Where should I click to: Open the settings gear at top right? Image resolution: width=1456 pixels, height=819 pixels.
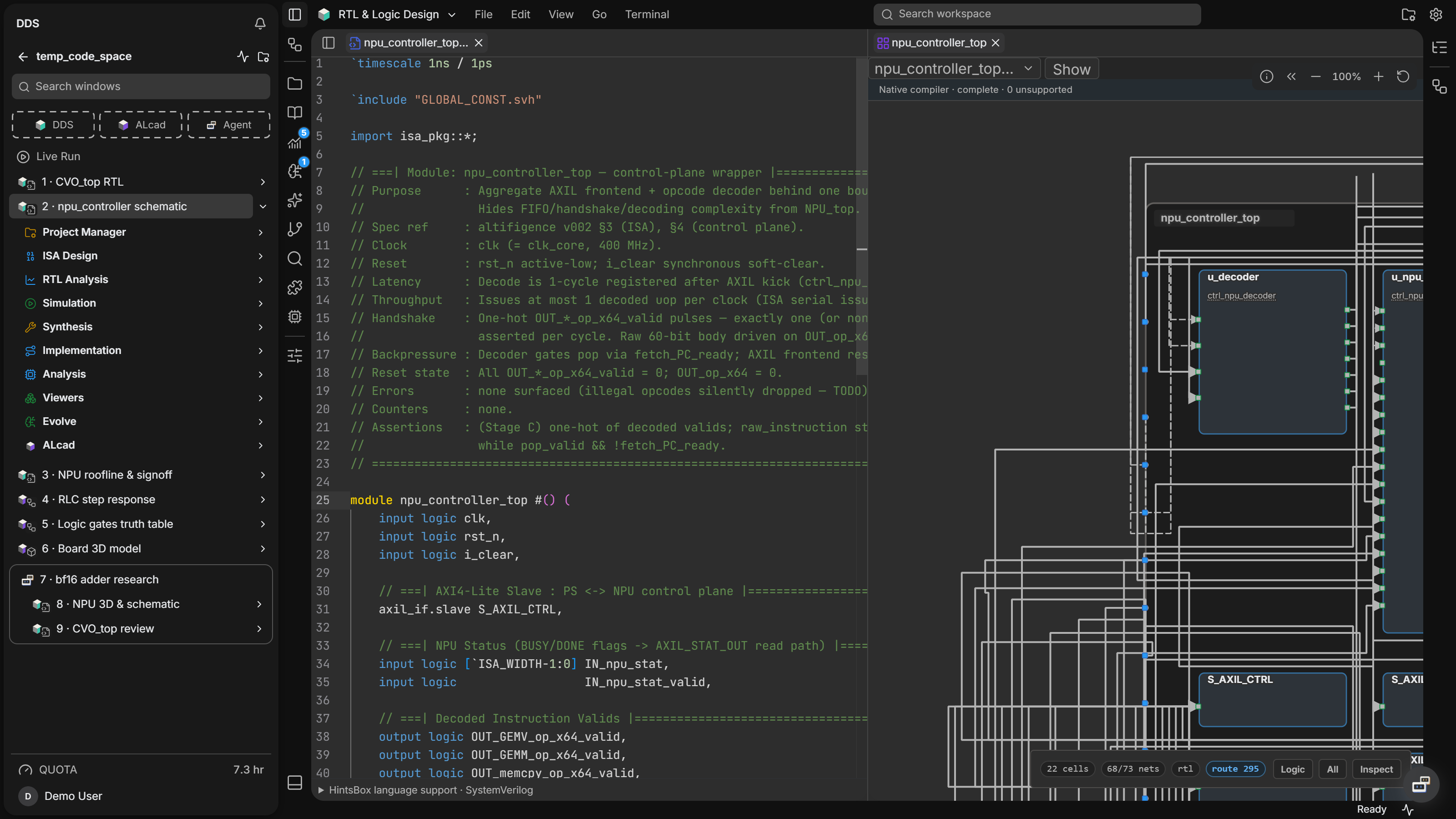[x=1436, y=14]
